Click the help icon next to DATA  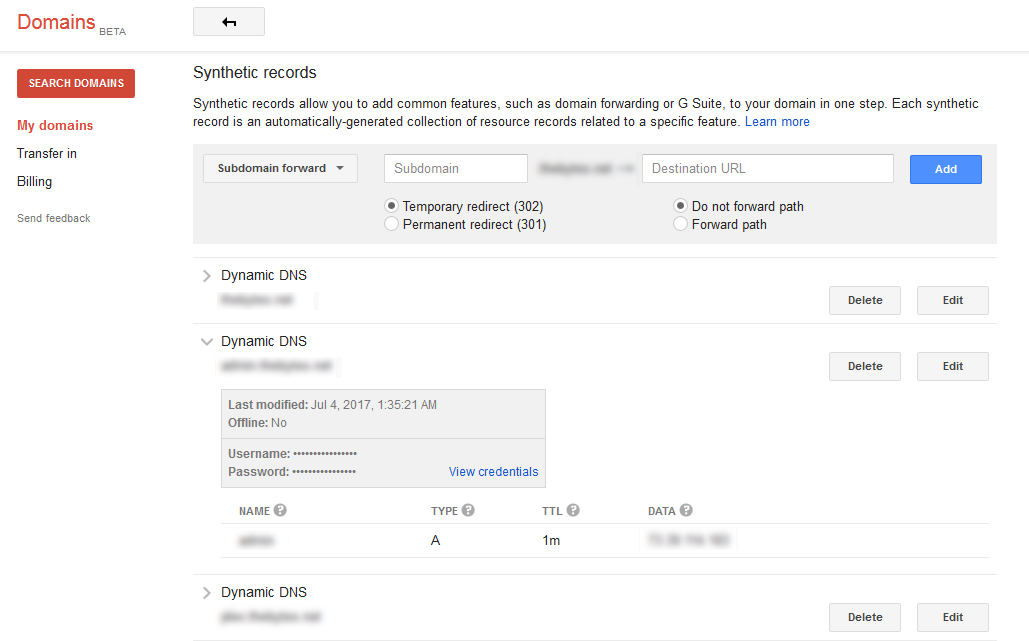tap(686, 510)
